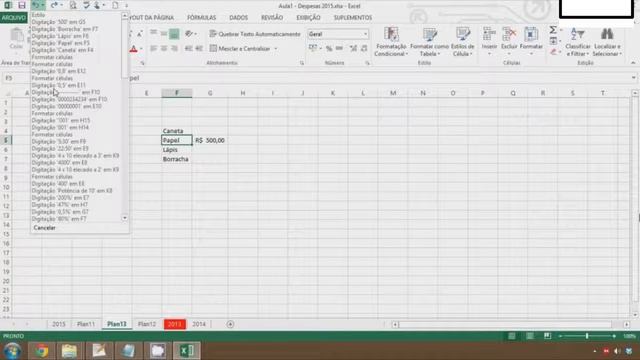The width and height of the screenshot is (640, 360).
Task: Click the clear eraser icon in Edição
Action: click(553, 52)
